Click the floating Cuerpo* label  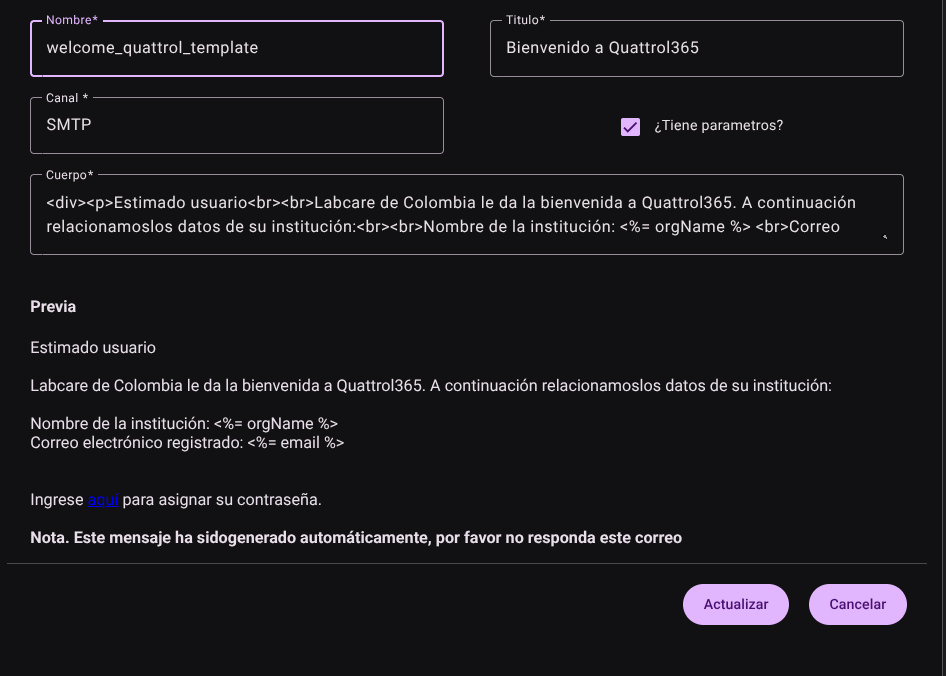click(69, 175)
